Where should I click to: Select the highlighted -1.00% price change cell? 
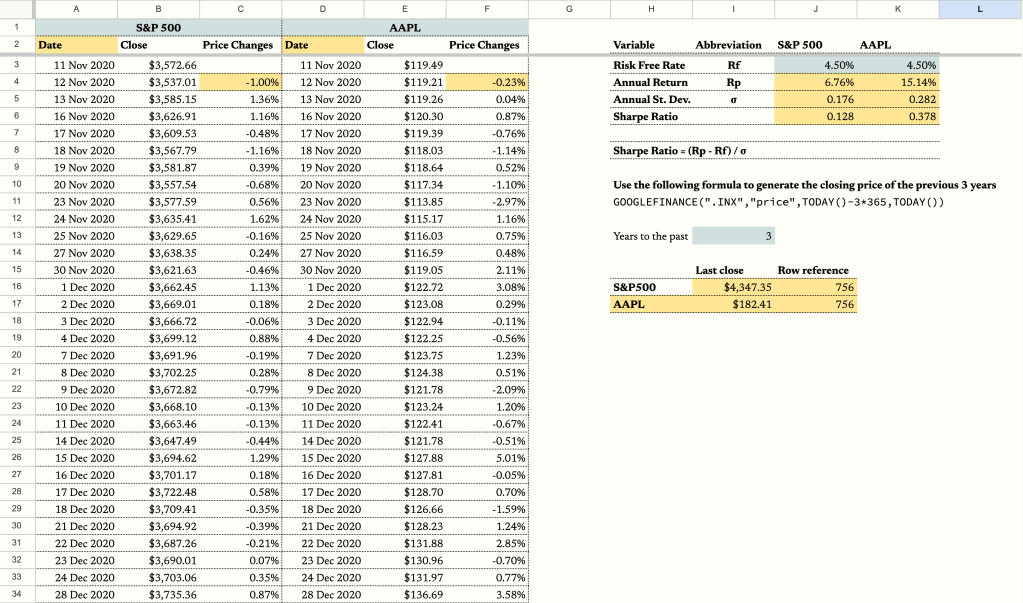point(240,82)
